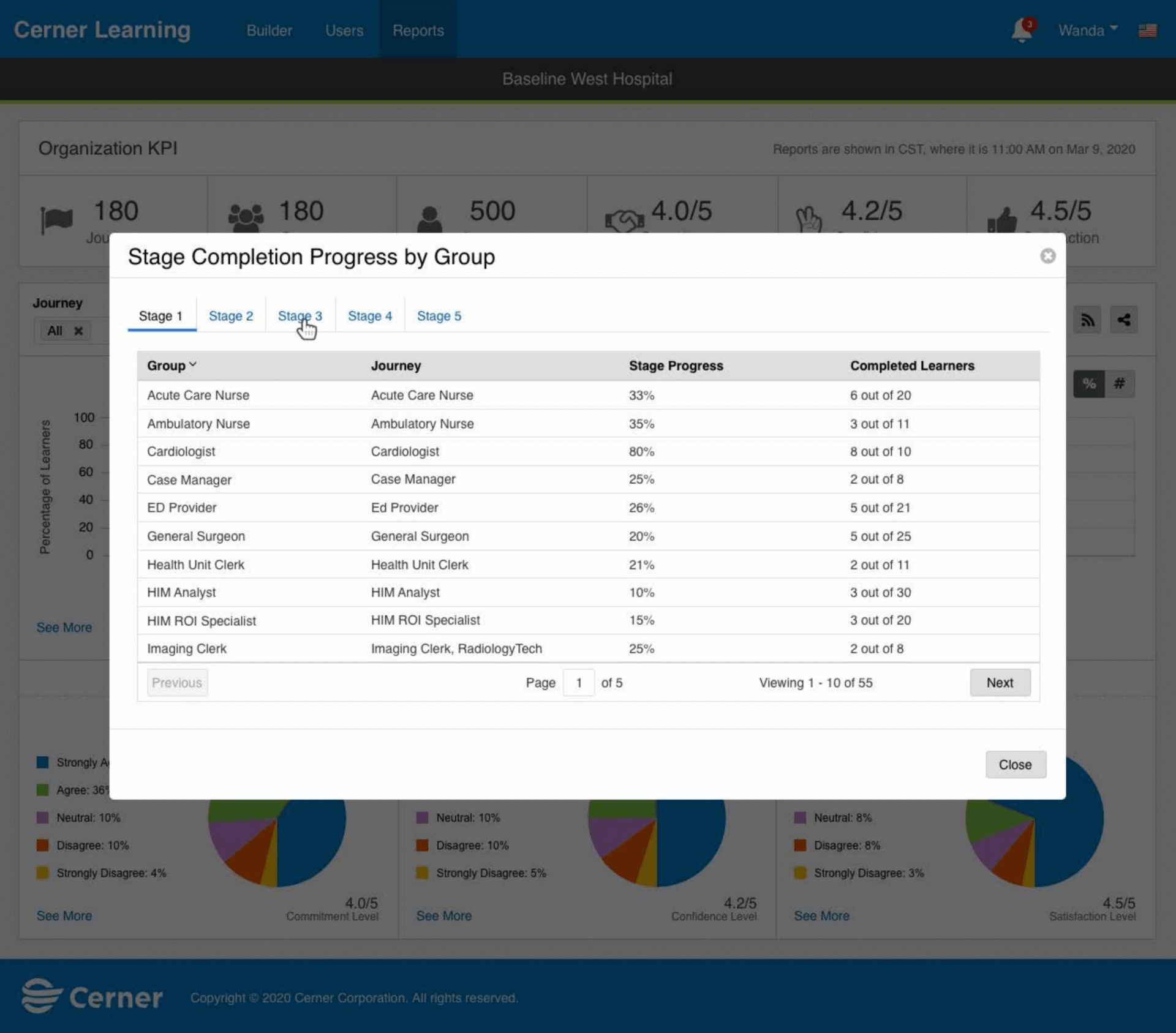Click See More under Commitment Level
1176x1033 pixels.
click(x=64, y=916)
